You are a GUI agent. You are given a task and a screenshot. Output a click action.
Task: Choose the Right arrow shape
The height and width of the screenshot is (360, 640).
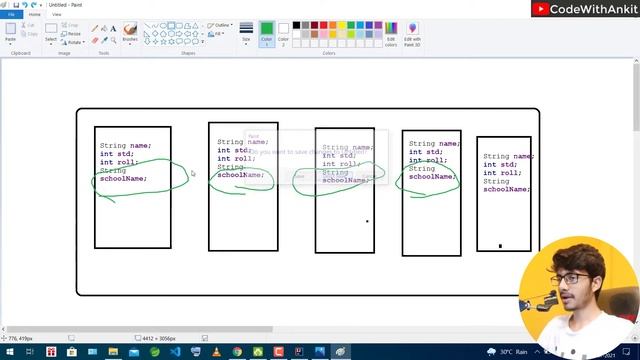coord(179,33)
